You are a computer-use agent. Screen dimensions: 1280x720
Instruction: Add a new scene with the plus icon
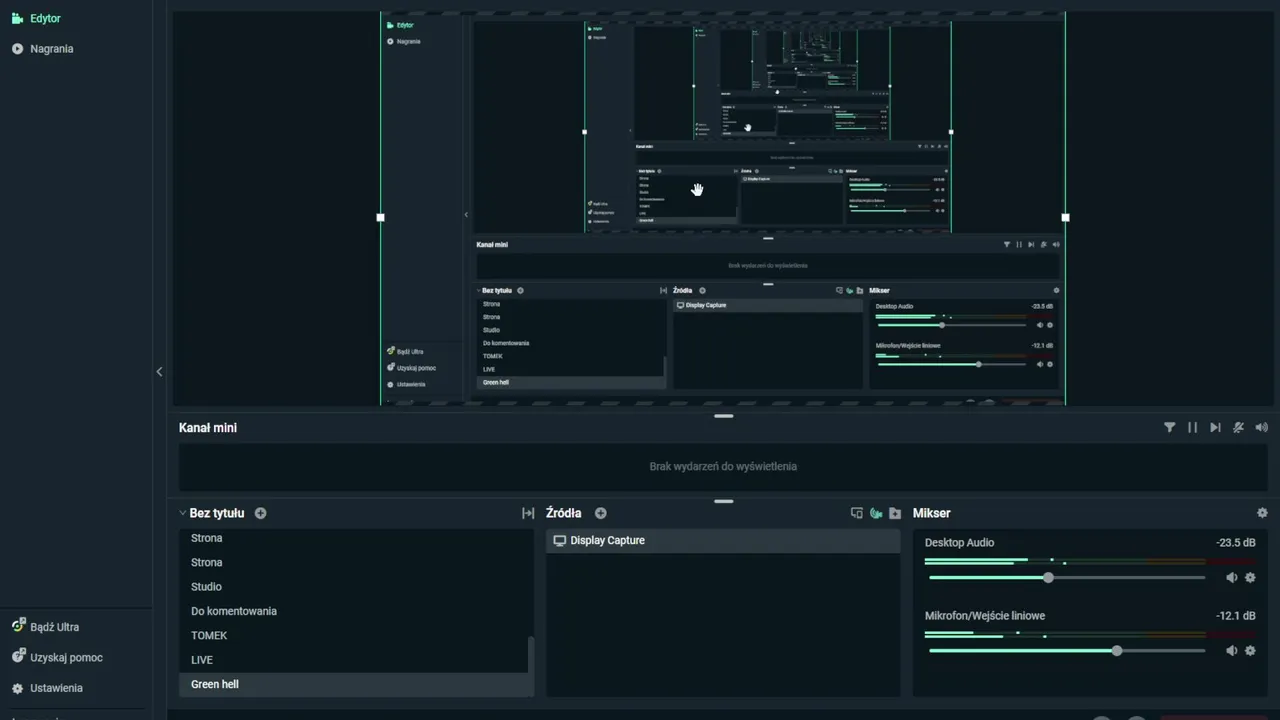pos(261,513)
